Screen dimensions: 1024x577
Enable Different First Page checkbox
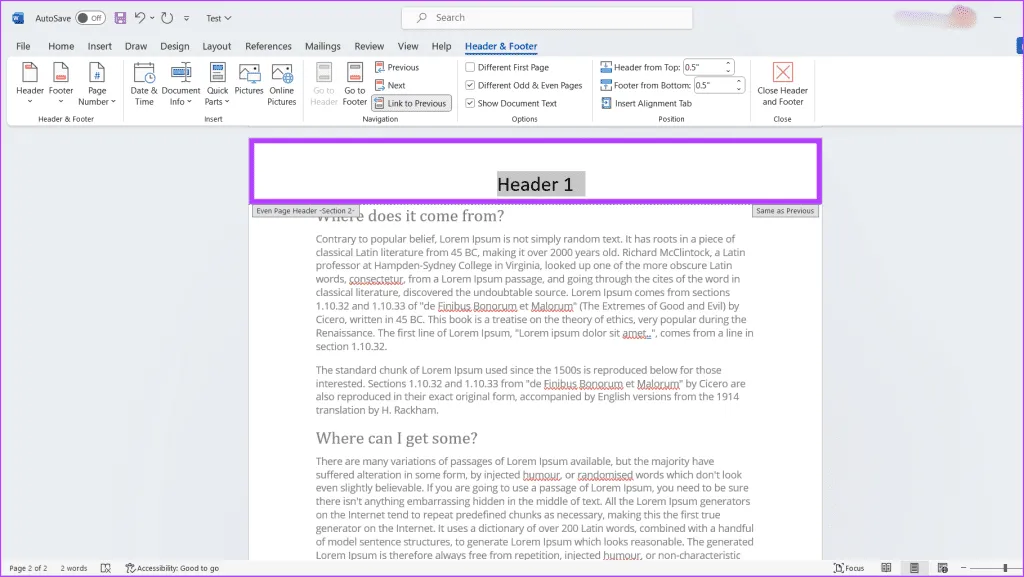click(471, 67)
